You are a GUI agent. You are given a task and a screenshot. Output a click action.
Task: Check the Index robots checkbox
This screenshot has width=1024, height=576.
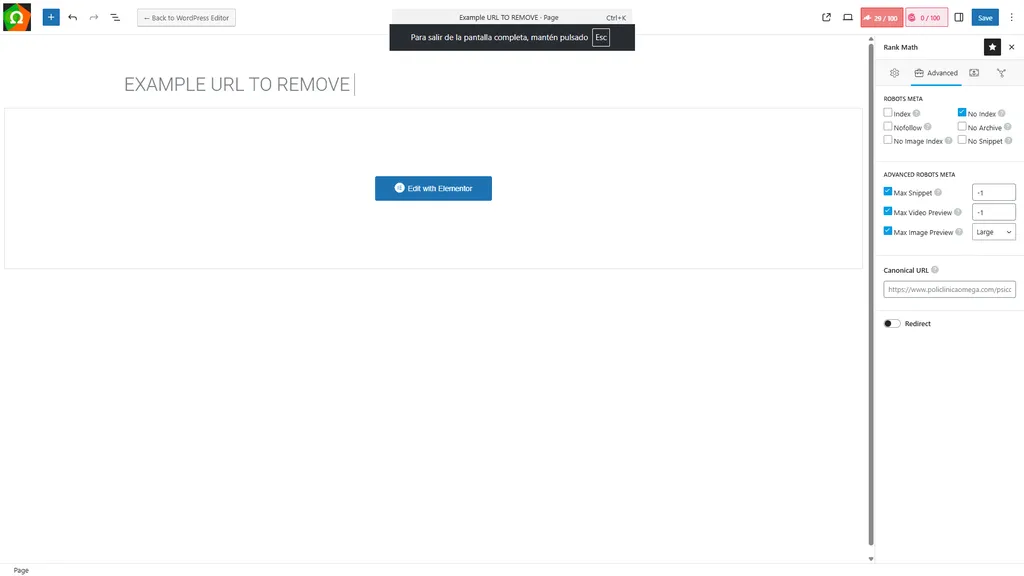tap(888, 112)
